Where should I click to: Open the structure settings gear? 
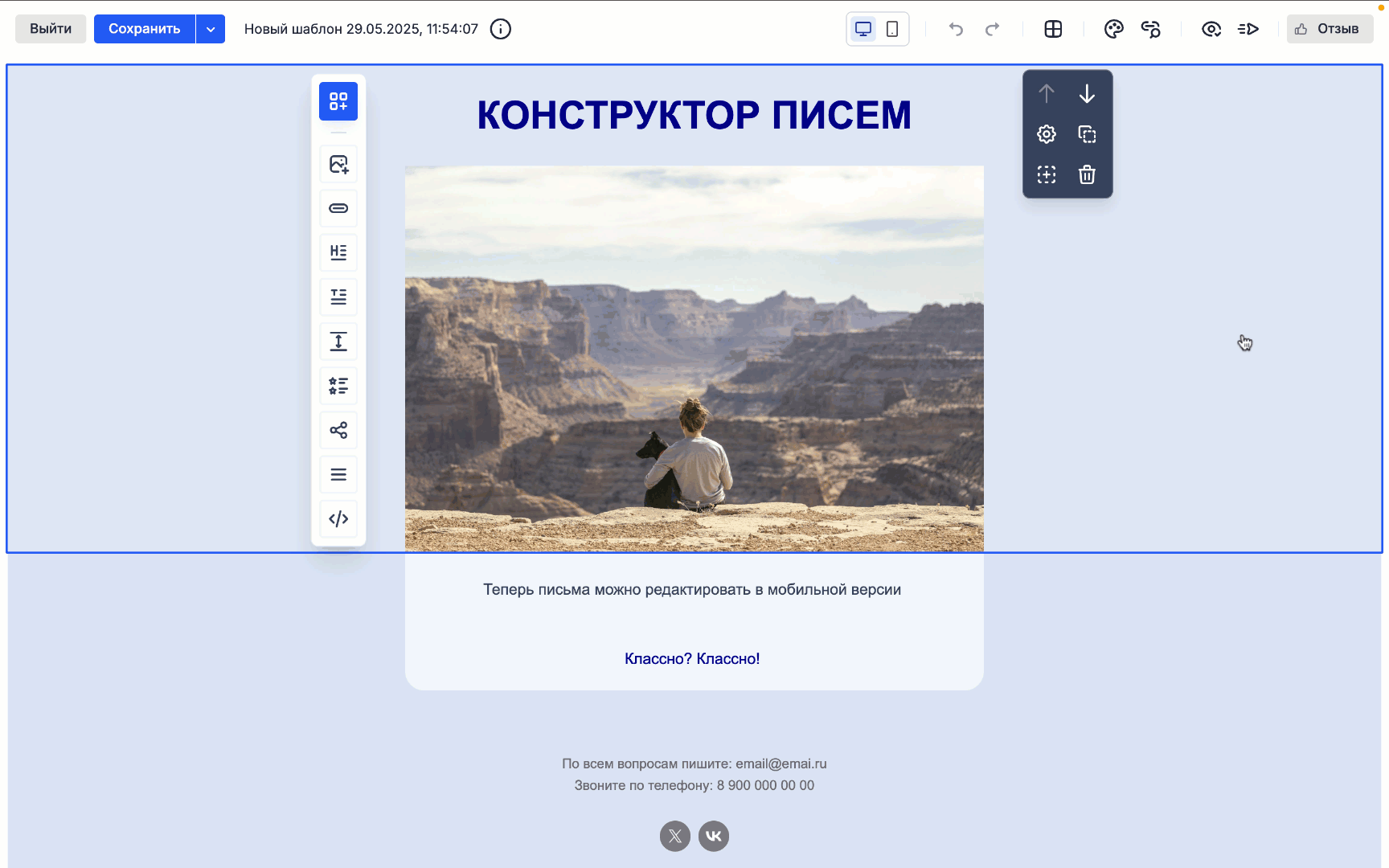(1046, 134)
